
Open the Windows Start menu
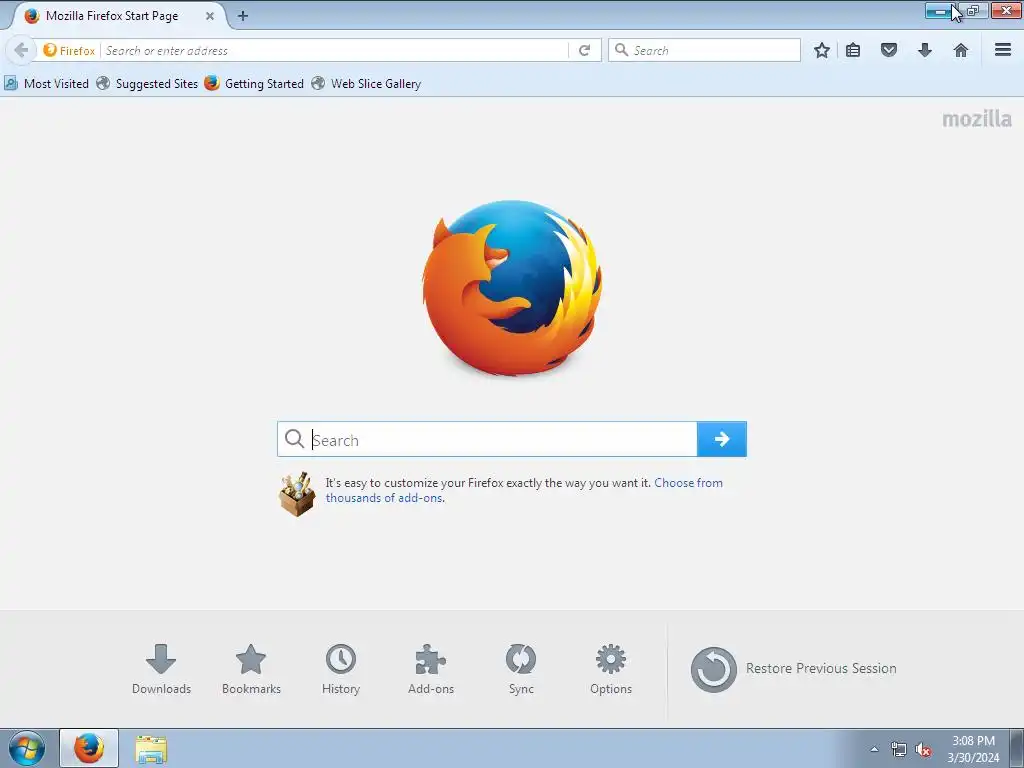27,748
